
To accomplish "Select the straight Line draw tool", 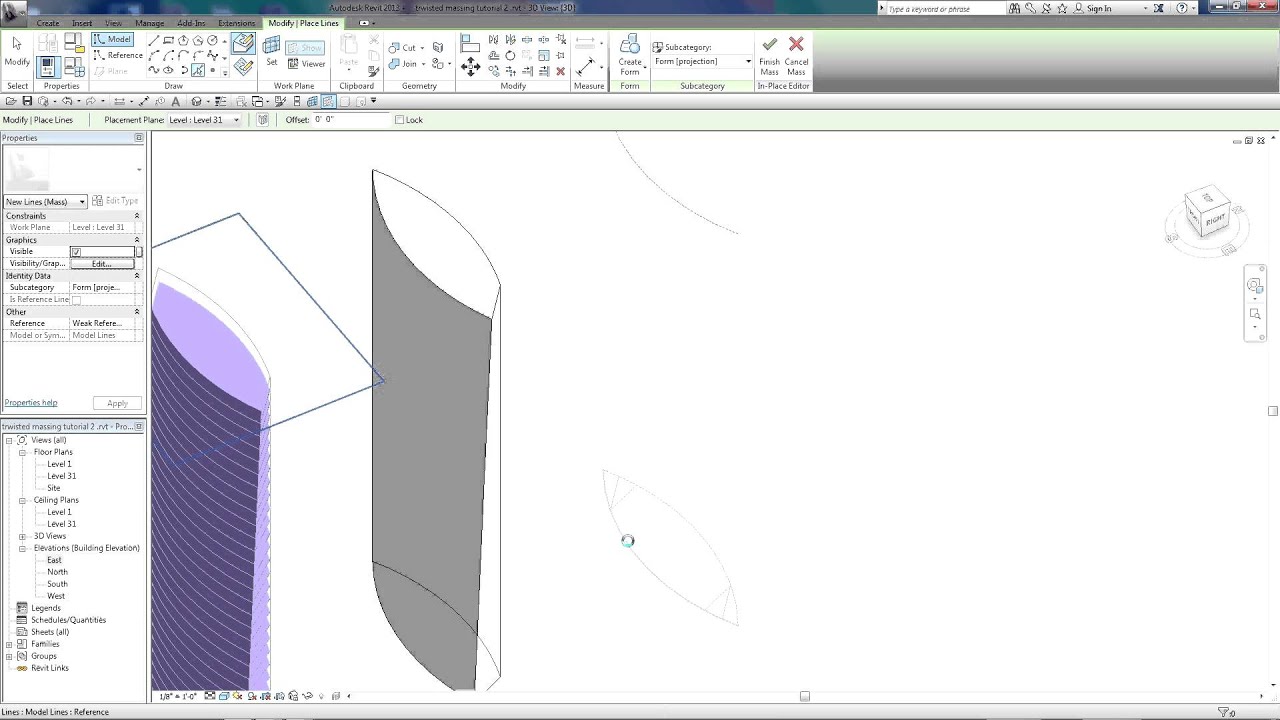I will point(154,41).
